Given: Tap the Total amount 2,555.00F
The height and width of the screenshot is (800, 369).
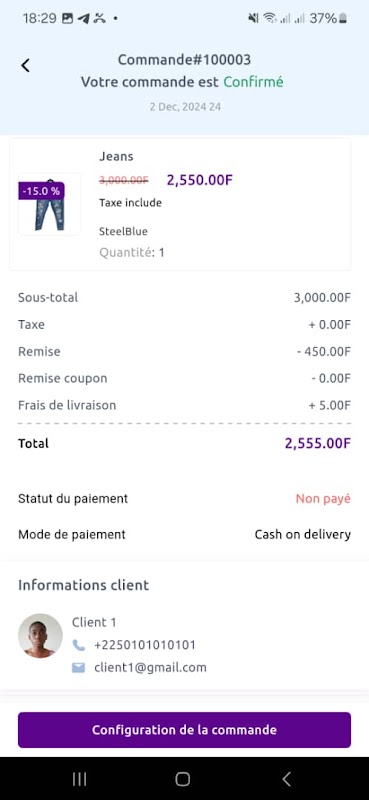Looking at the screenshot, I should (317, 443).
